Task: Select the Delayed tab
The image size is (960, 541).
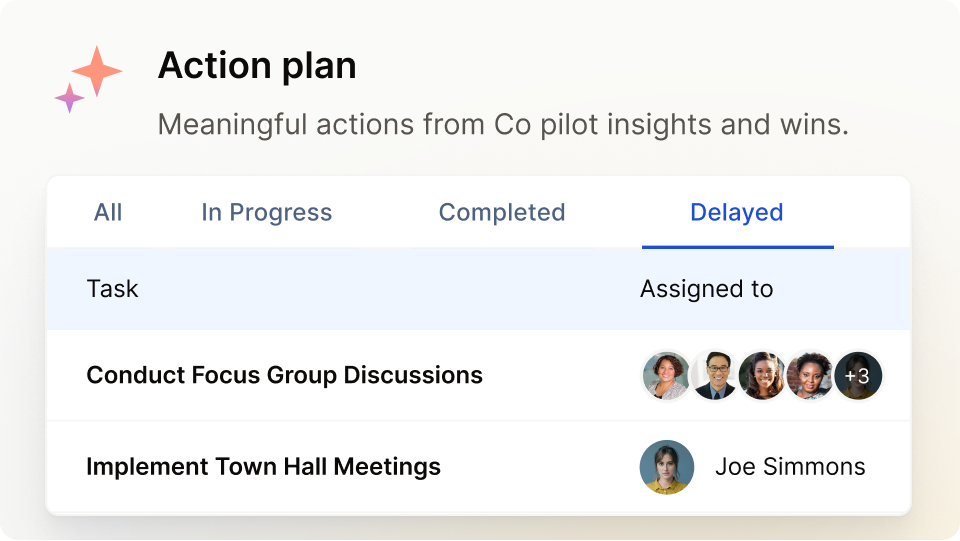Action: (737, 212)
